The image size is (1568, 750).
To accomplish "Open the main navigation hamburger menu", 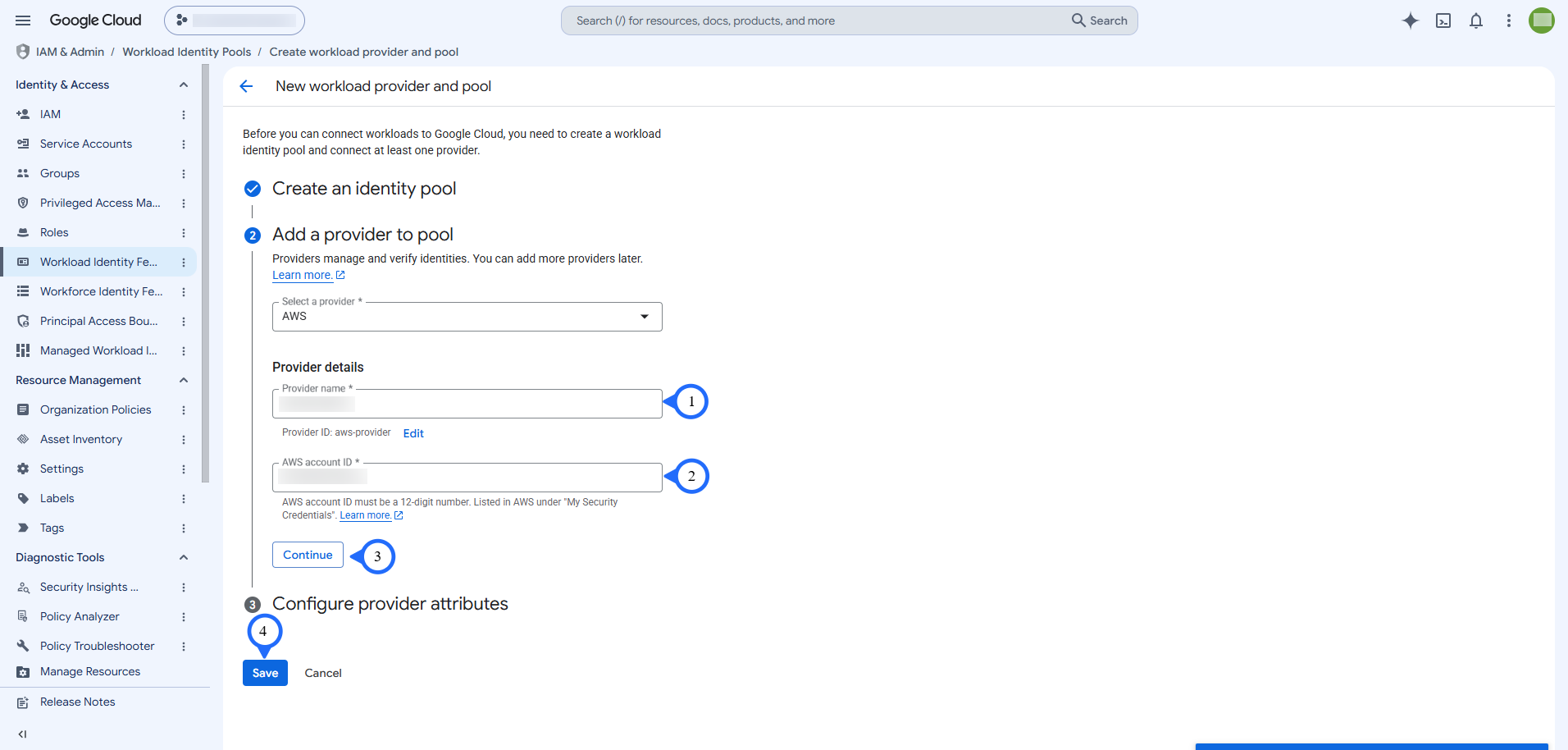I will 23,21.
